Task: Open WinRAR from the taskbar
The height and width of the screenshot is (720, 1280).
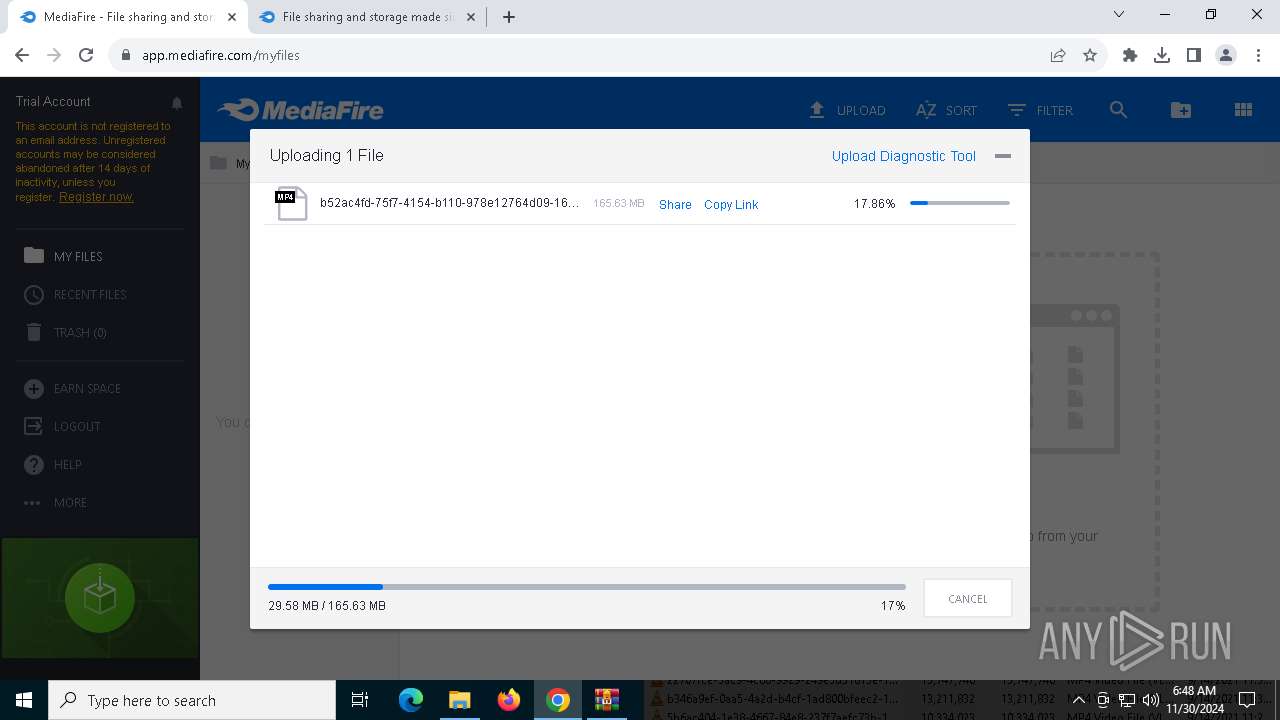Action: coord(607,700)
